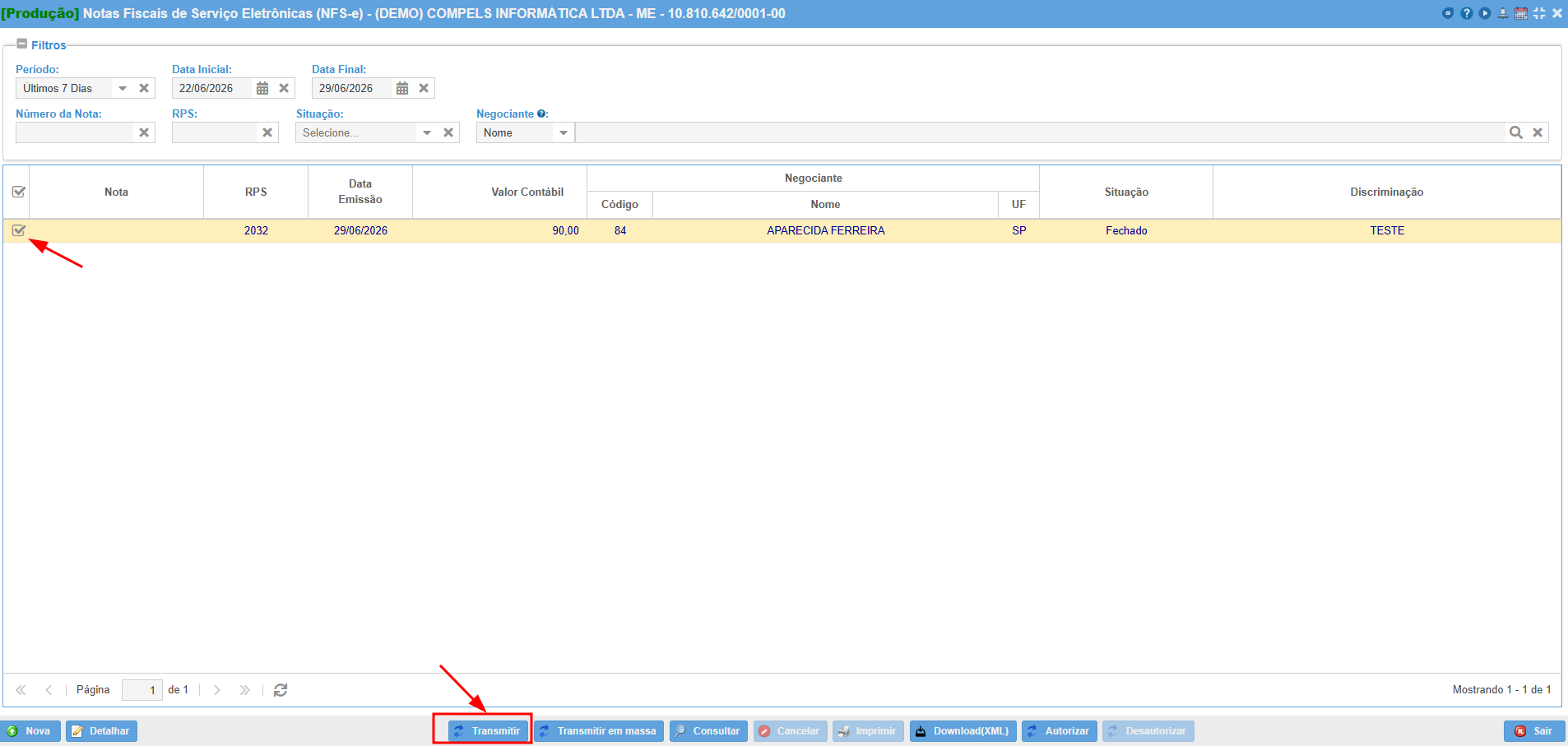The image size is (1568, 746).
Task: Click the Data Inicial date field
Action: pyautogui.click(x=212, y=88)
